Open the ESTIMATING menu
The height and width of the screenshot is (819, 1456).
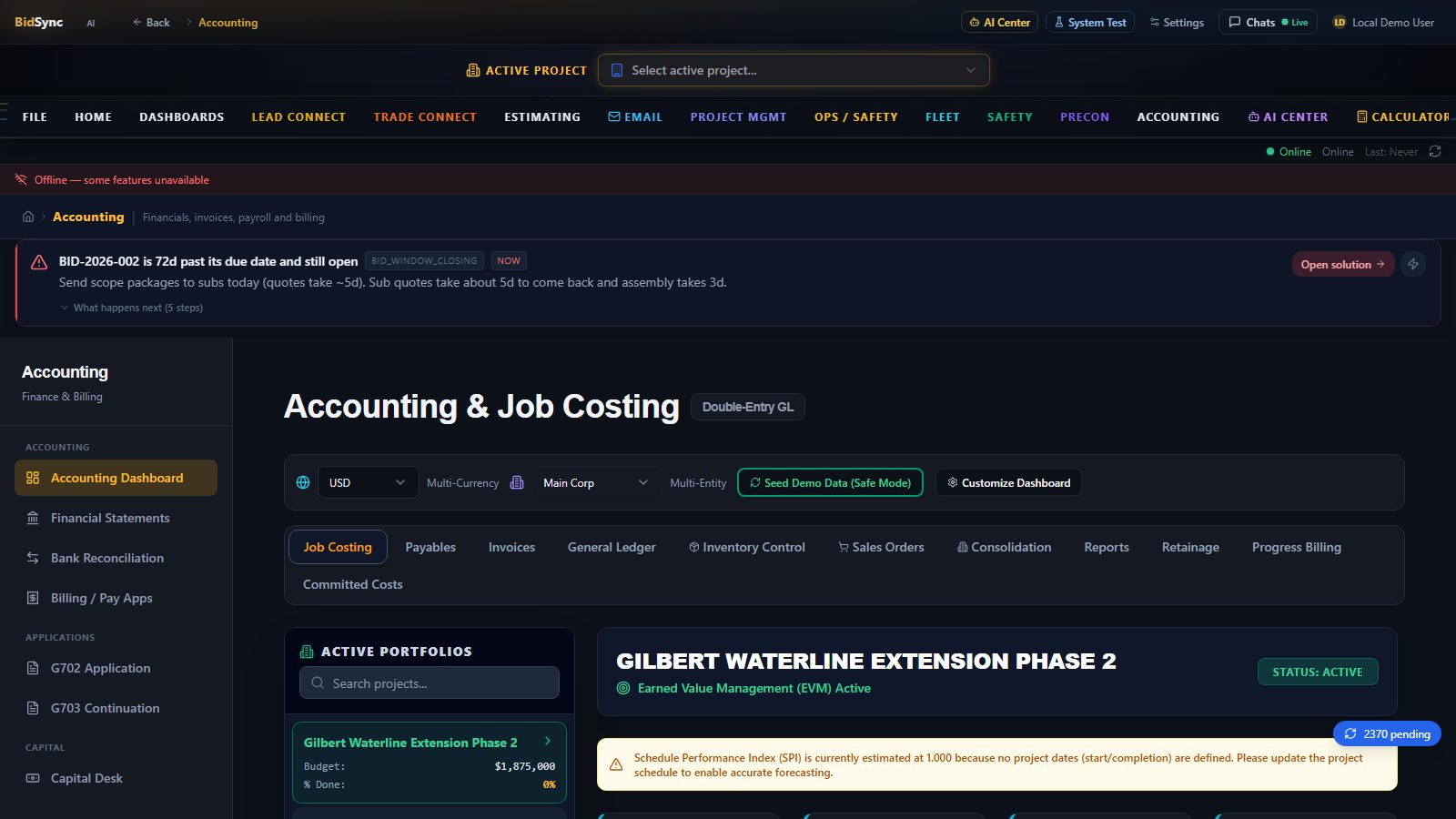[x=542, y=116]
